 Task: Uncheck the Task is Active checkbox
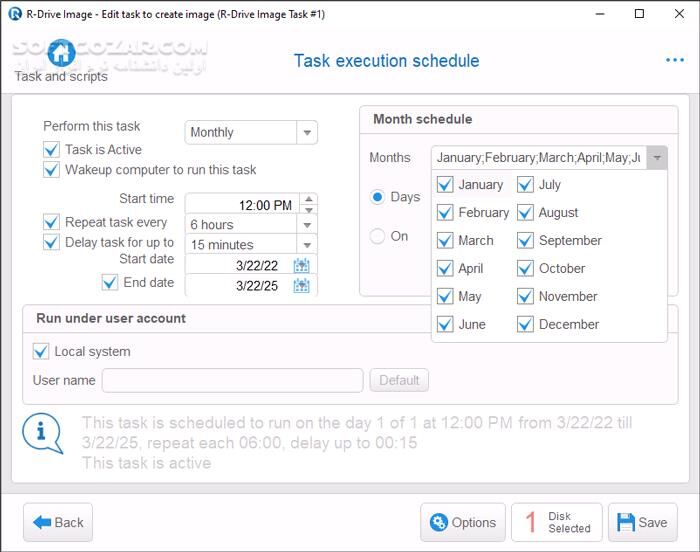(x=52, y=150)
